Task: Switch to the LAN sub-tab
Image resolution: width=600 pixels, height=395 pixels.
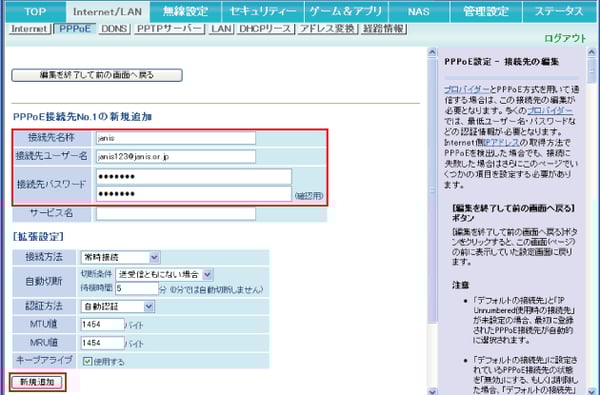Action: [221, 29]
